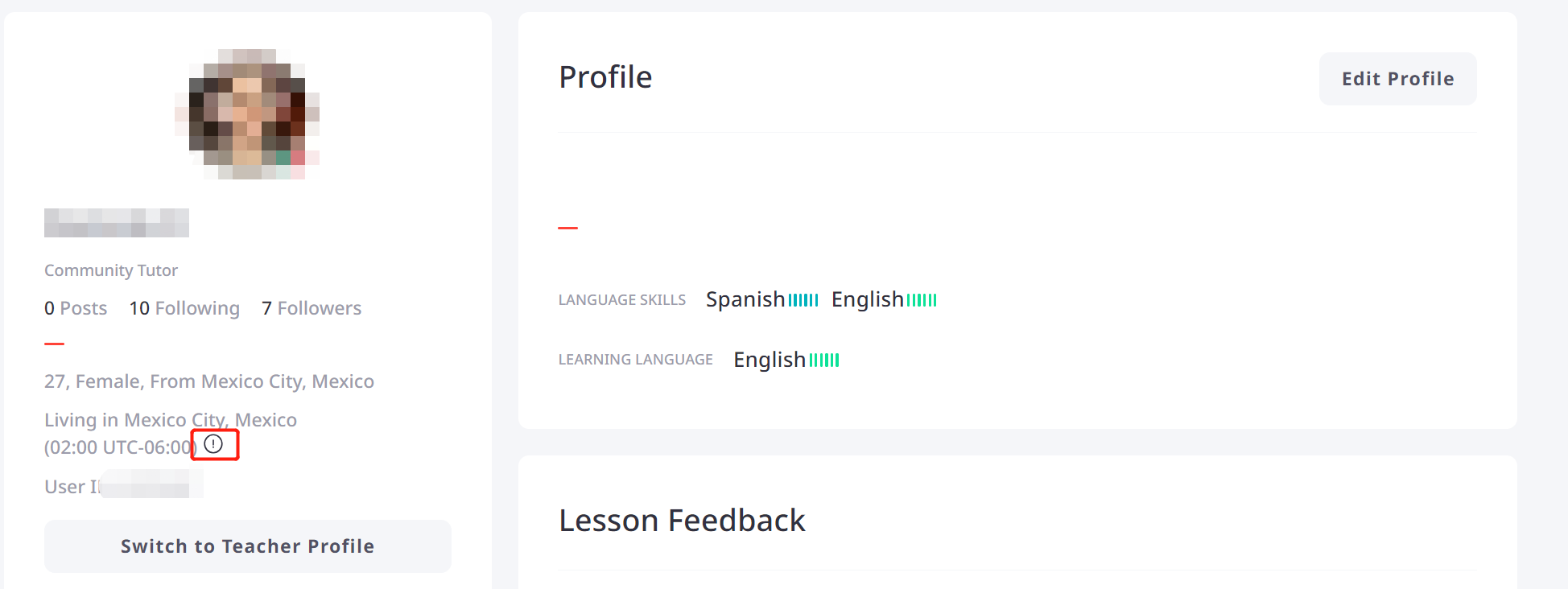The image size is (1568, 589).
Task: Select Spanish under Language Skills
Action: (x=745, y=299)
